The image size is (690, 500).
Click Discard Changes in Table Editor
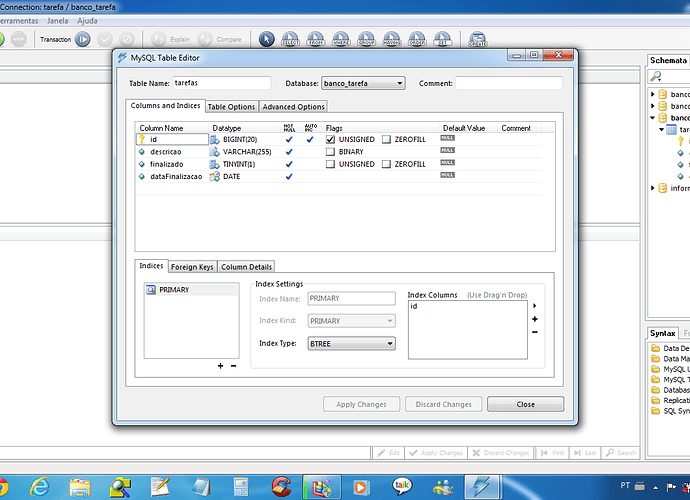click(443, 404)
